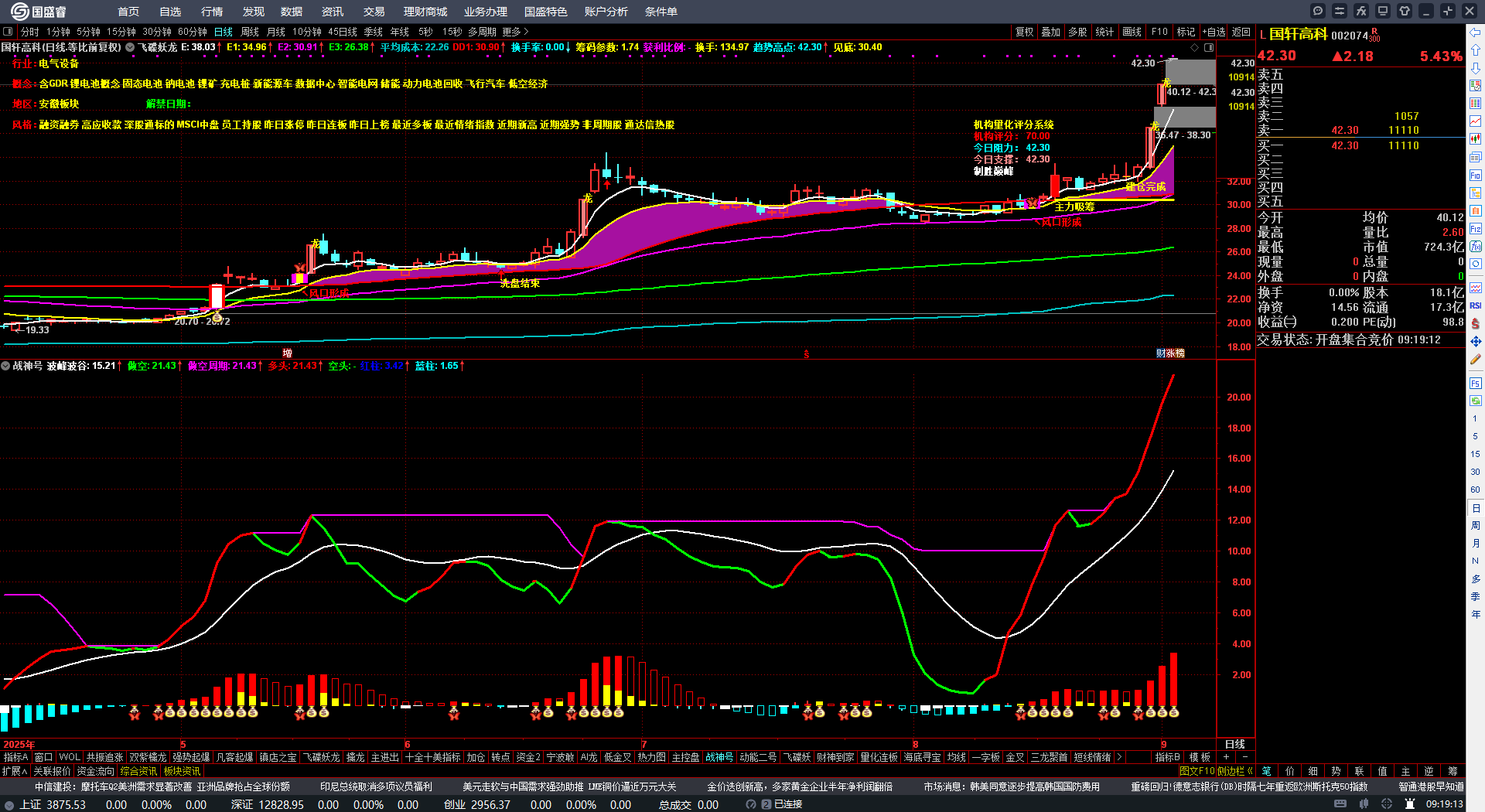Screen dimensions: 1485x812
Task: Click the 统计 statistics button
Action: (1104, 32)
